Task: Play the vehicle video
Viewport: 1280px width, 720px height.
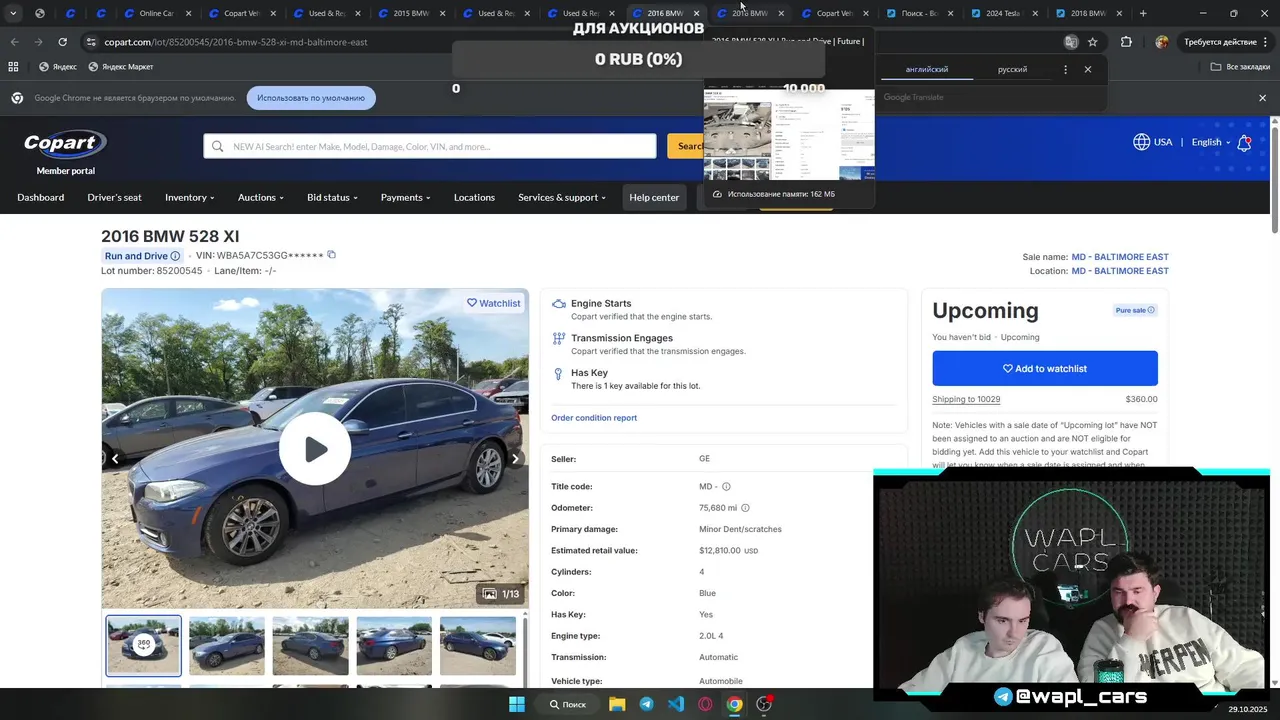Action: click(315, 449)
